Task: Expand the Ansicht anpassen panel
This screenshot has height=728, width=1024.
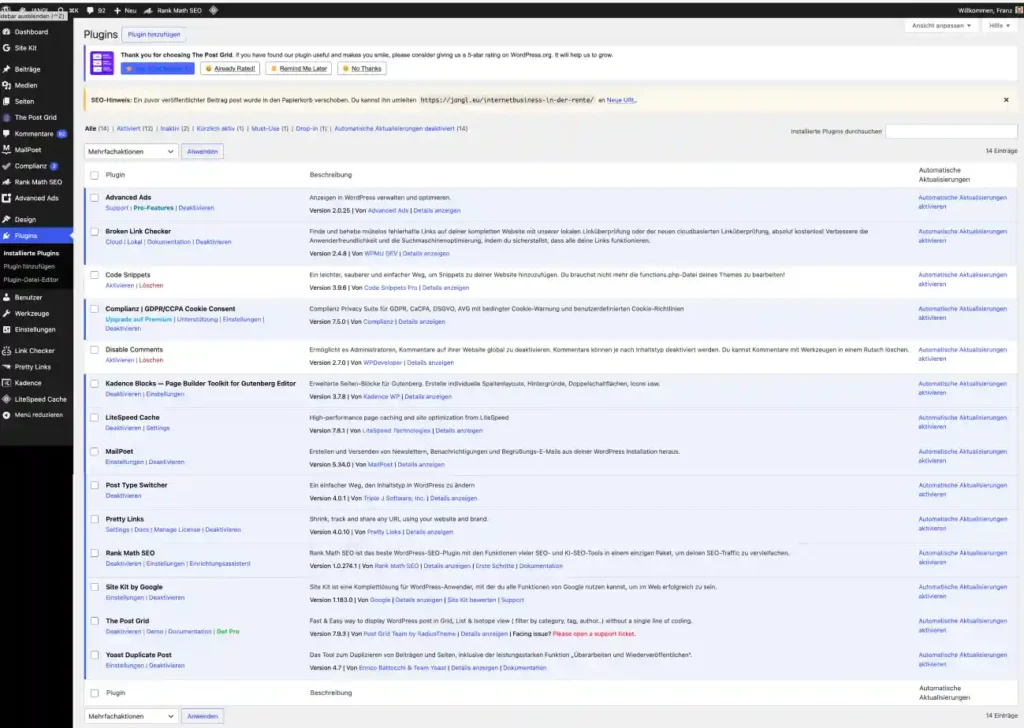Action: (x=941, y=25)
